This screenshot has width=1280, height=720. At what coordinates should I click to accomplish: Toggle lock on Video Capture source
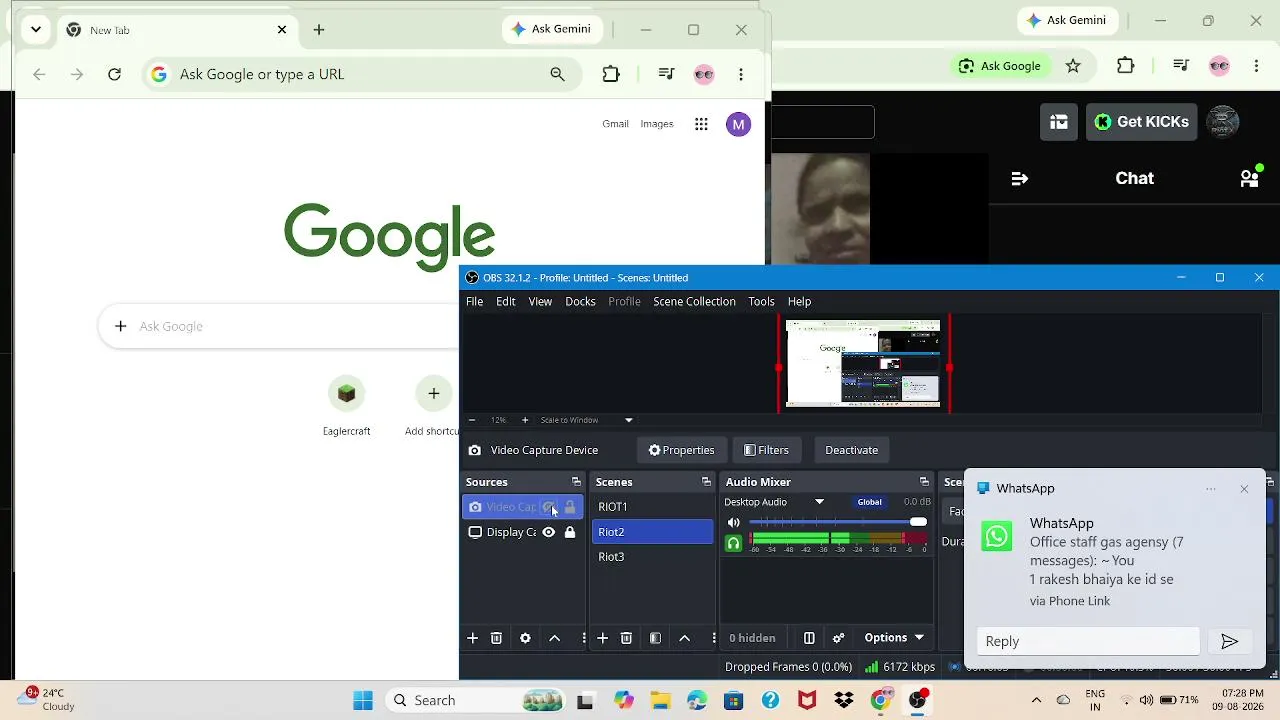(570, 507)
